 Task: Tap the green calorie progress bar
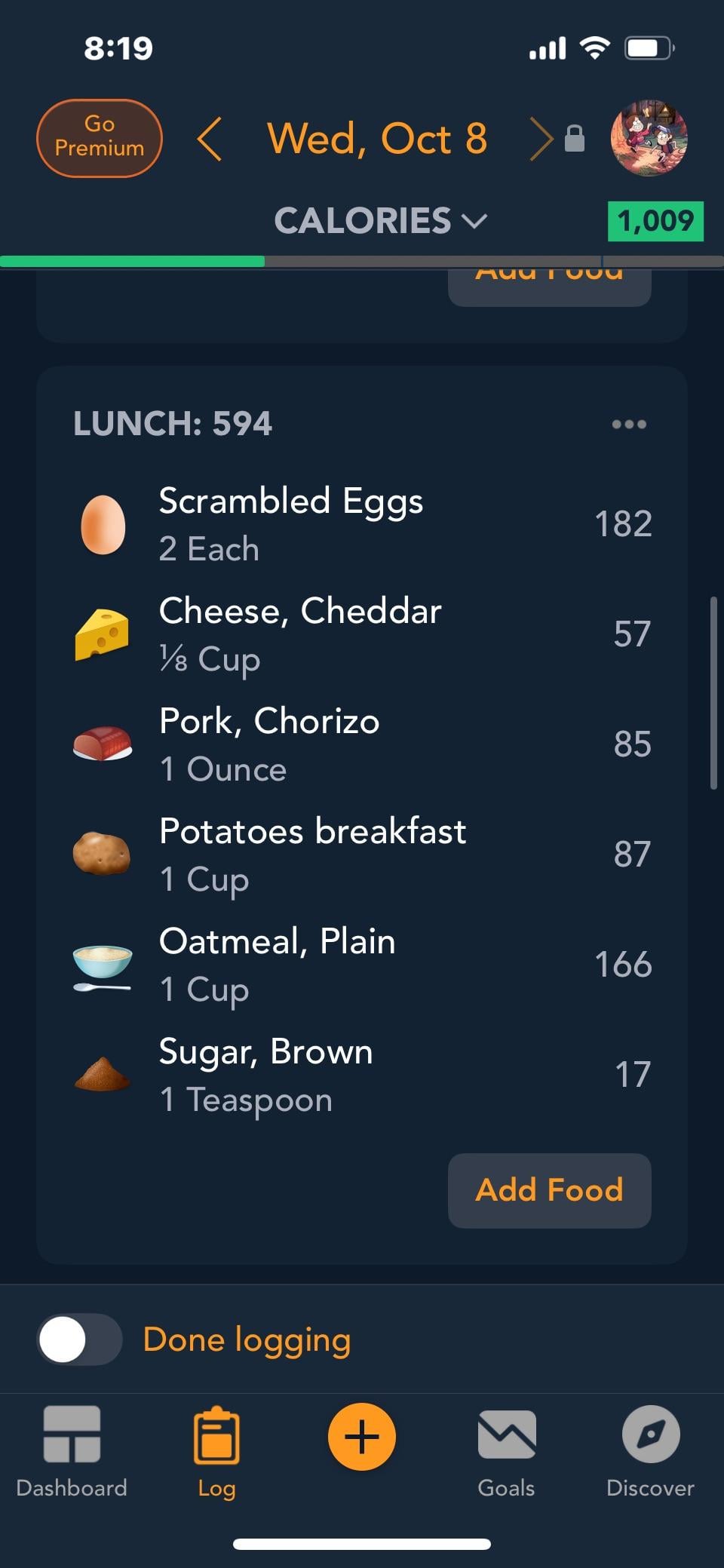click(x=133, y=262)
